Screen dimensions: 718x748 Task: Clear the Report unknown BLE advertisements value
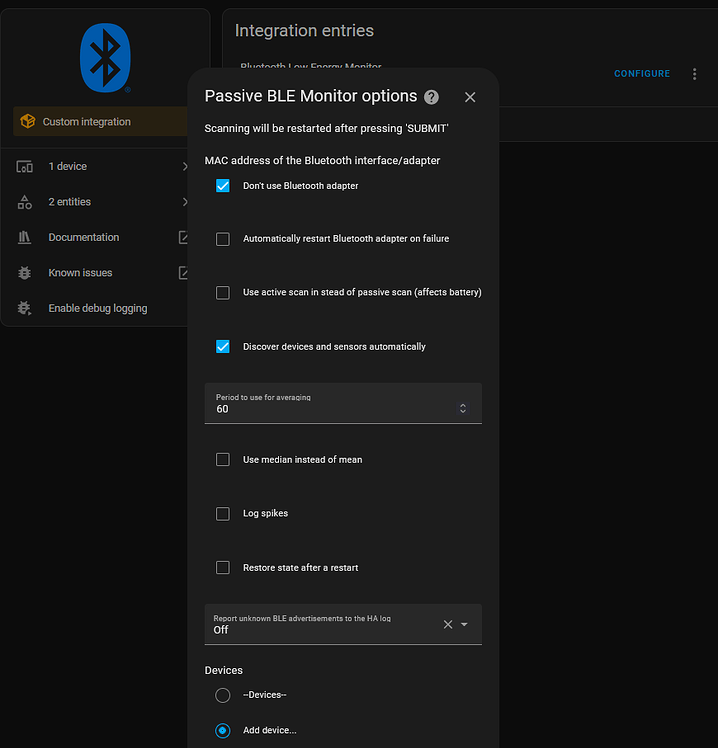[x=448, y=625]
